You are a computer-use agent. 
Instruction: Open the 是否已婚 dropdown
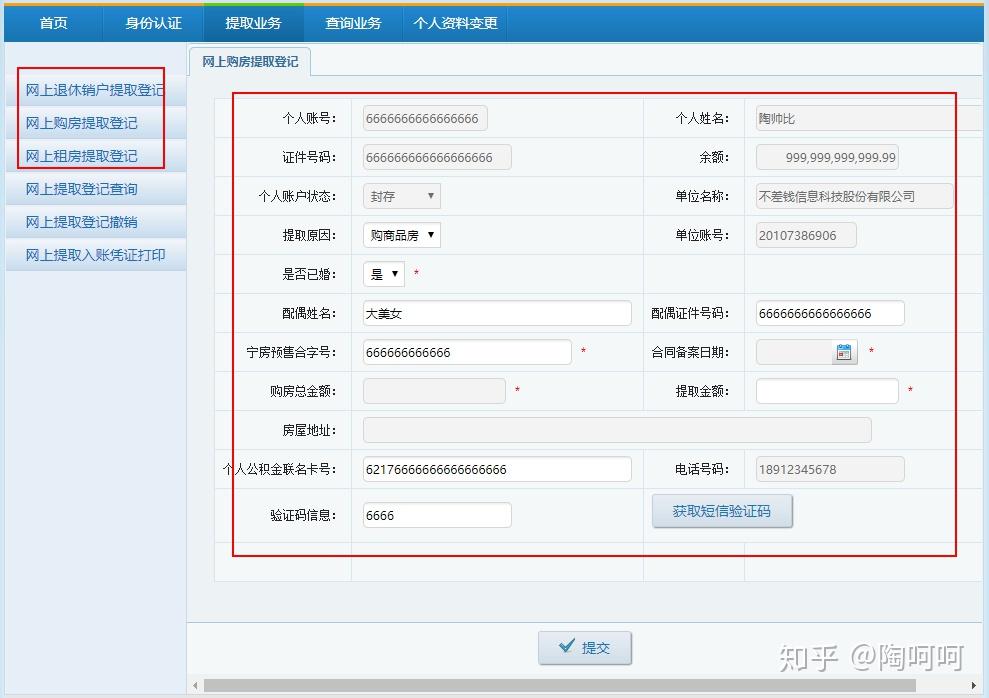383,274
